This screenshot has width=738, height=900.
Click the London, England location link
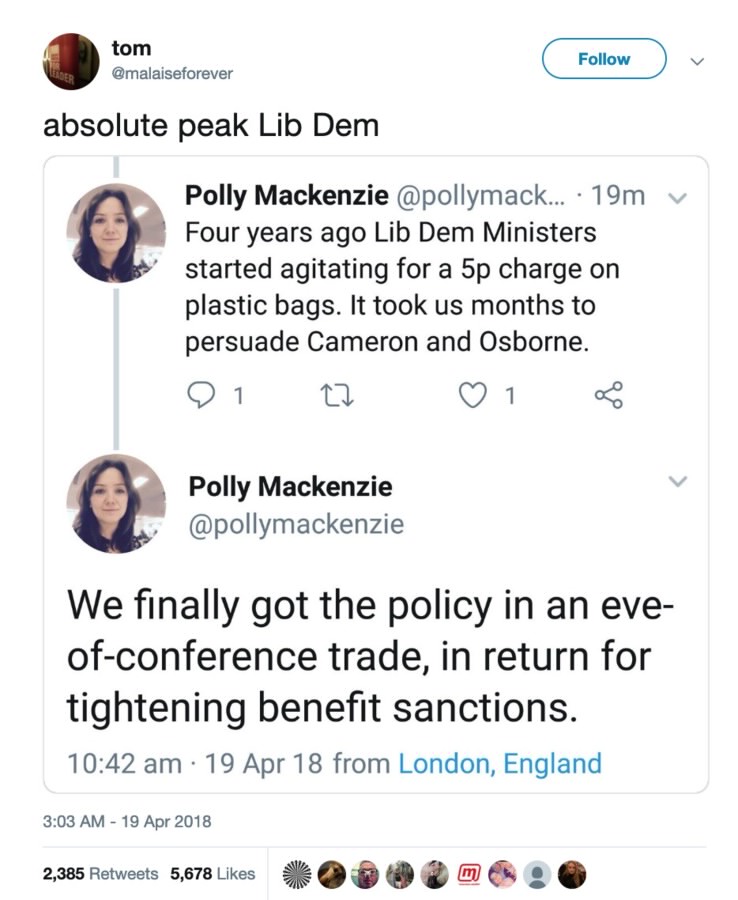[500, 764]
